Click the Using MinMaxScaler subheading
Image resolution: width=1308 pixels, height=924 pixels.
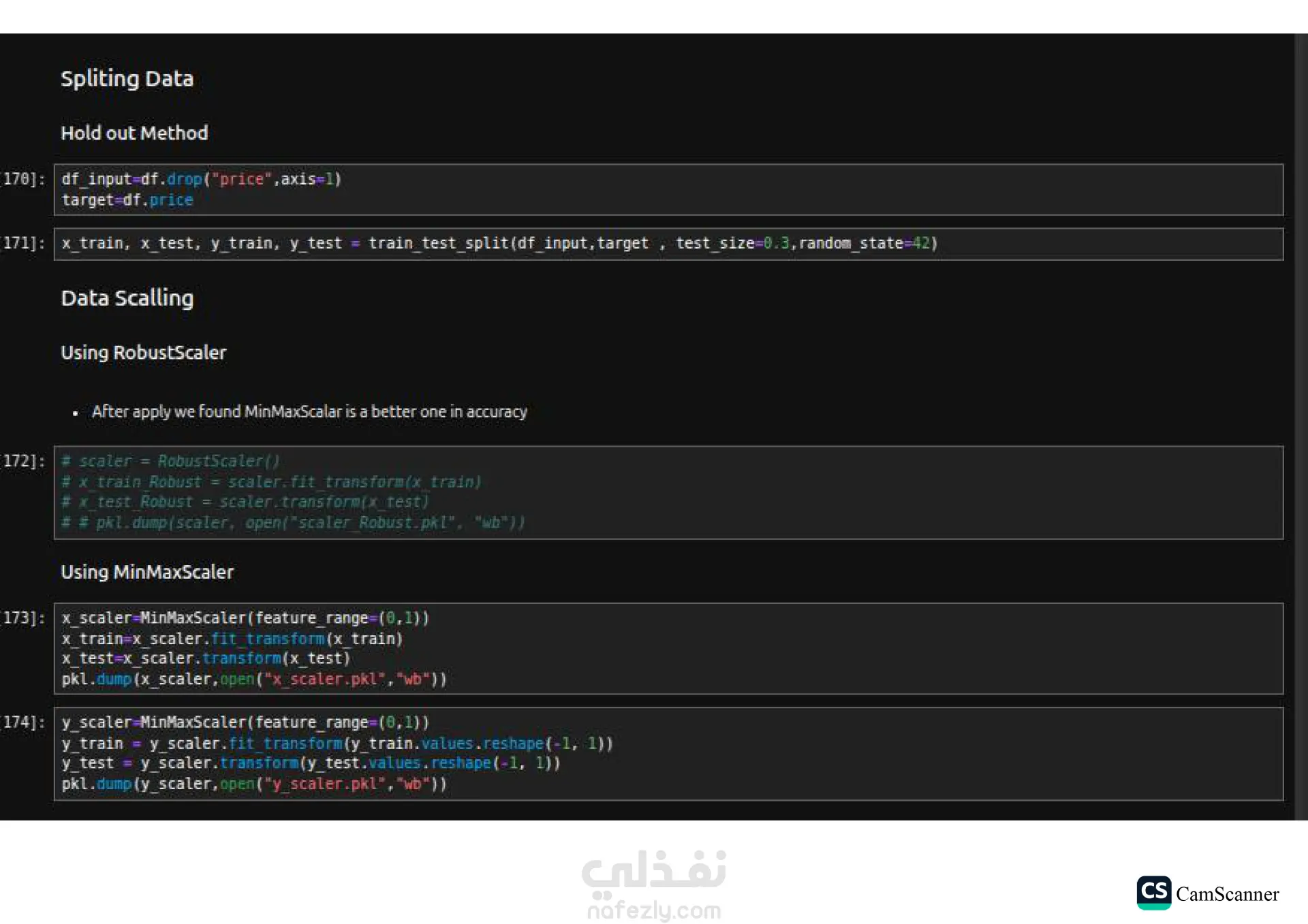tap(147, 572)
